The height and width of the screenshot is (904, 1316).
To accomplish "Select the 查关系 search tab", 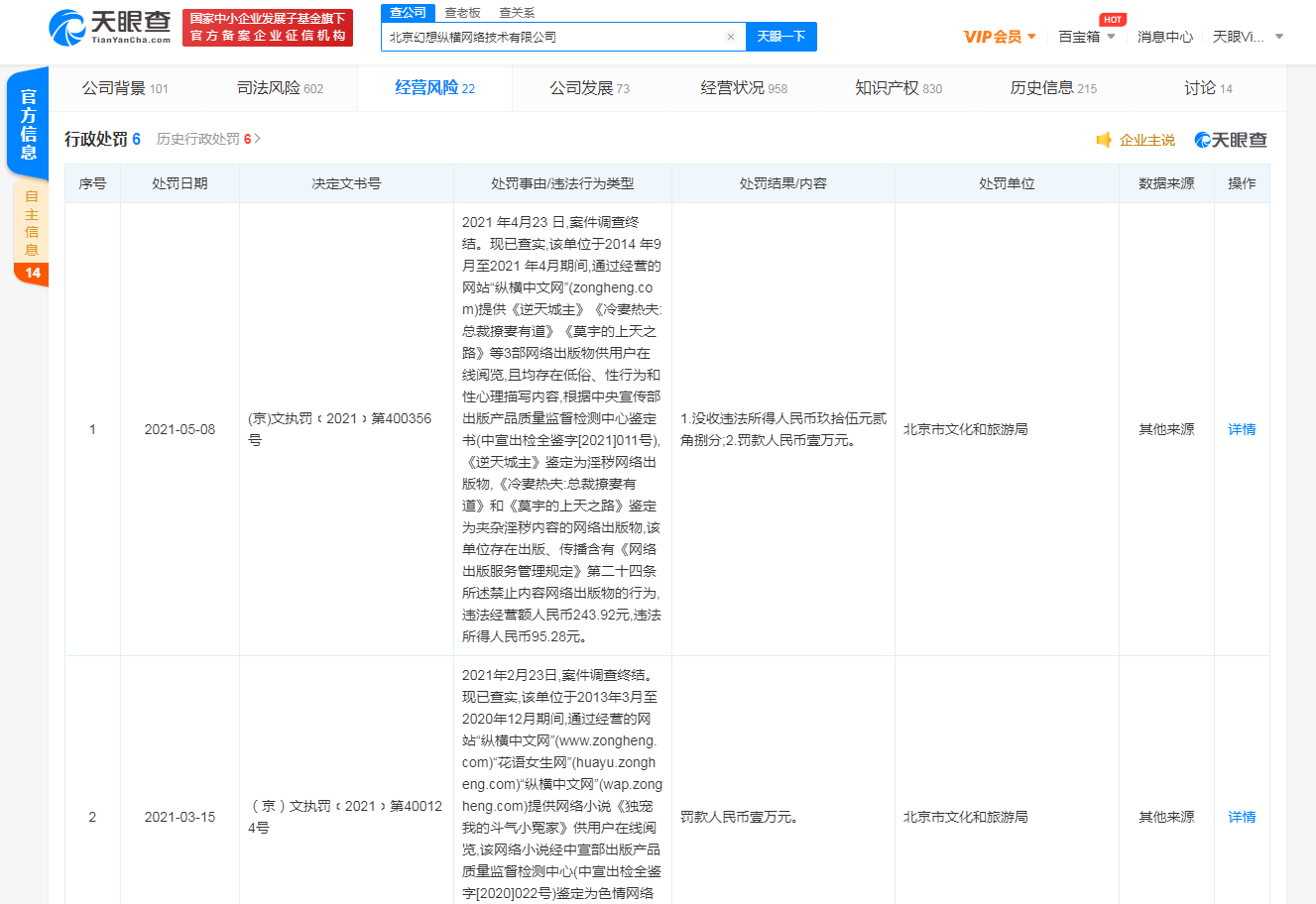I will coord(517,12).
